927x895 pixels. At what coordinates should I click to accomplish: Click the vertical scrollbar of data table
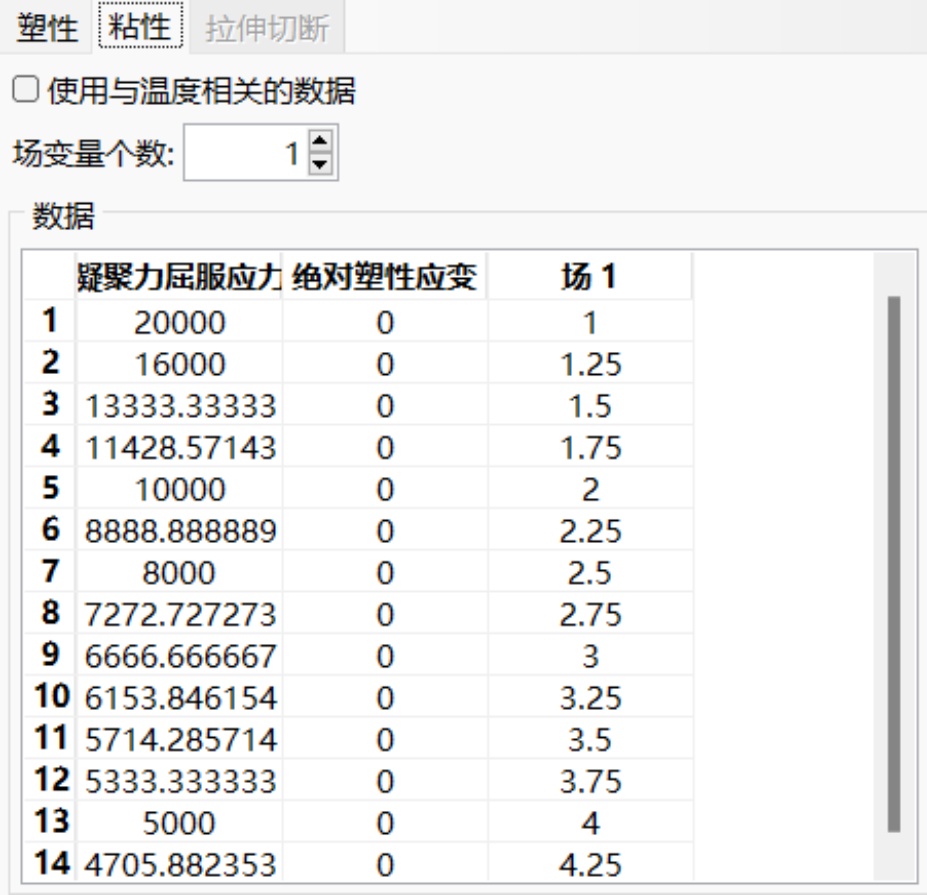click(894, 560)
